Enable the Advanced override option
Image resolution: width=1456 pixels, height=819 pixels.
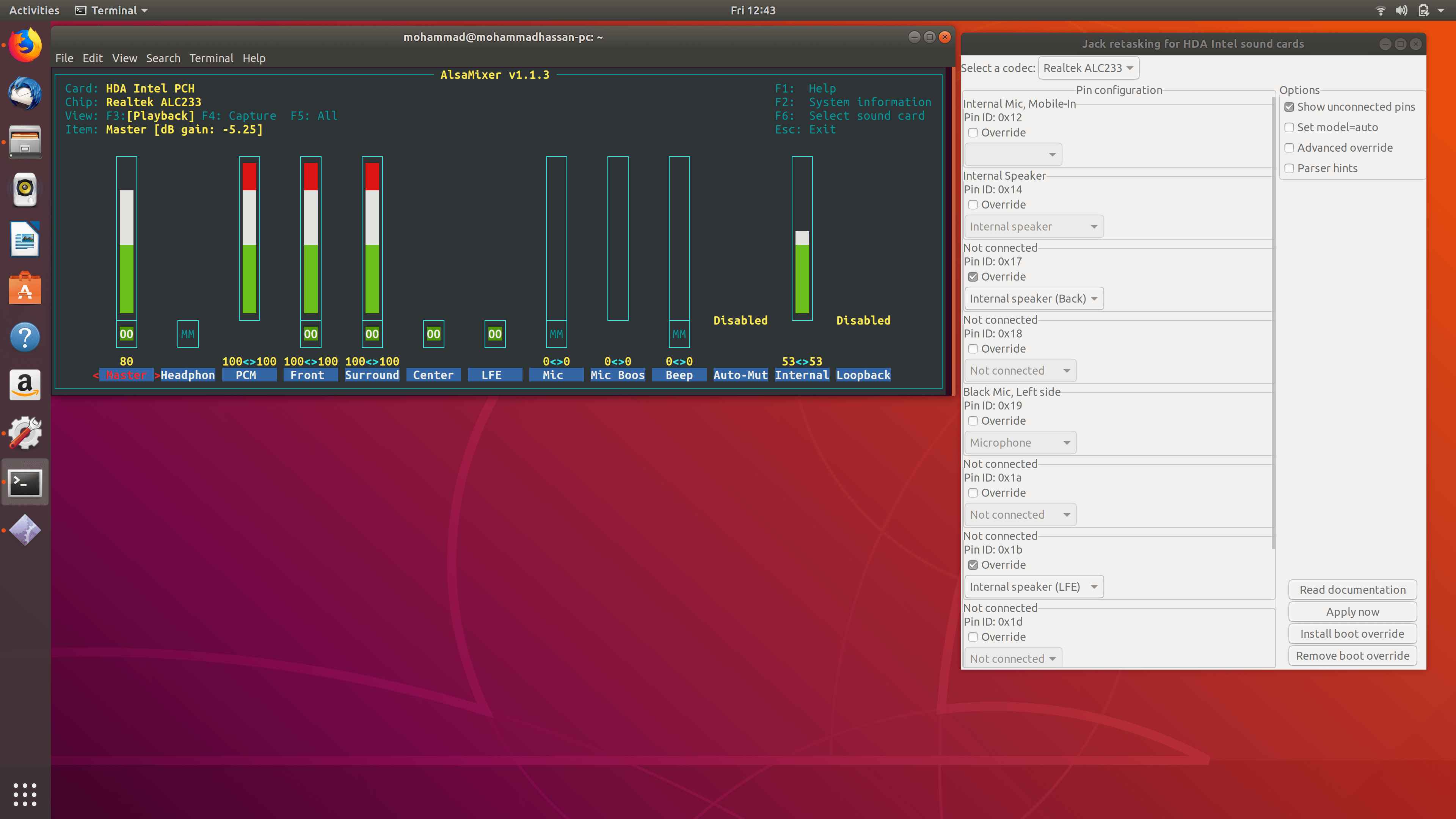coord(1289,148)
